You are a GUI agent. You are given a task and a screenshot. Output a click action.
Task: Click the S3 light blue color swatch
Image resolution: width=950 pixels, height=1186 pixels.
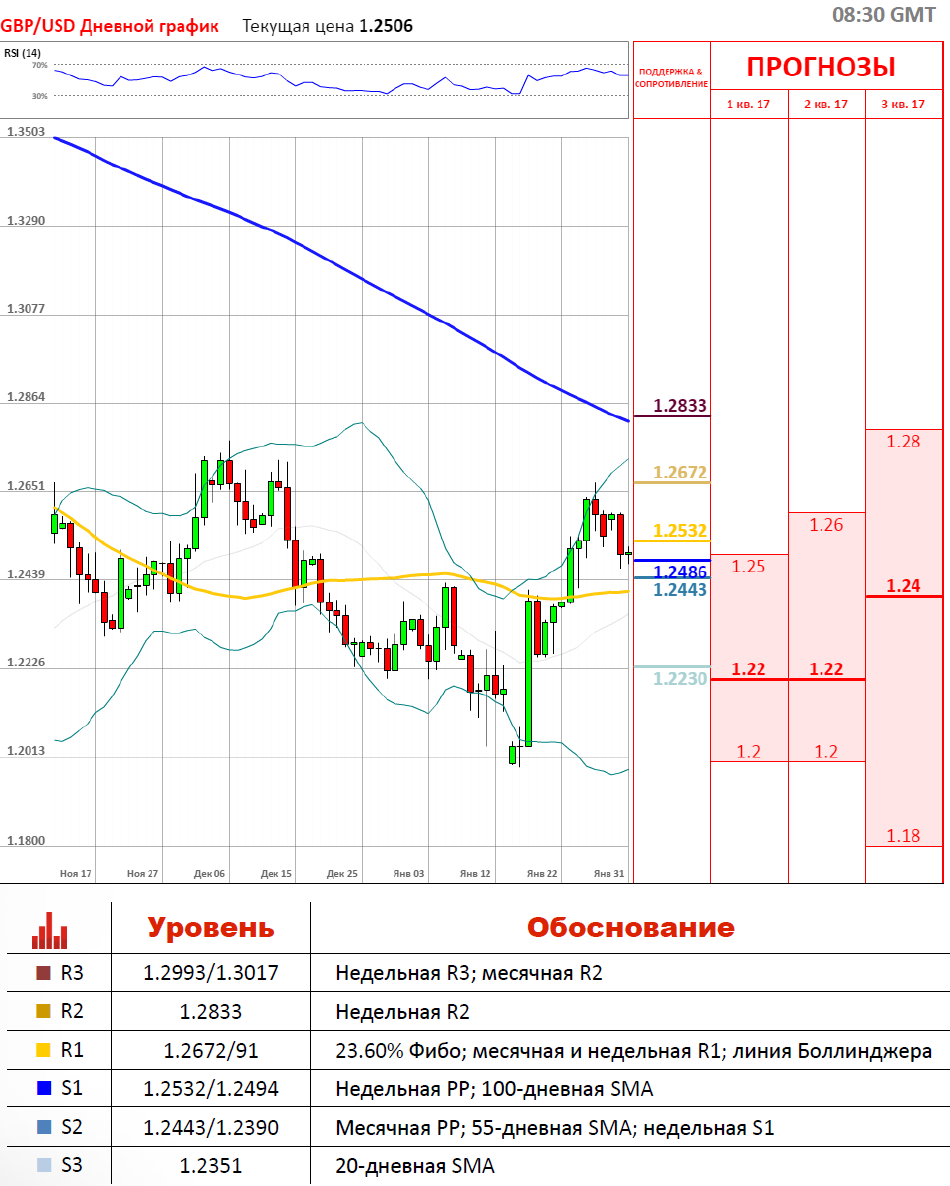pyautogui.click(x=42, y=1165)
